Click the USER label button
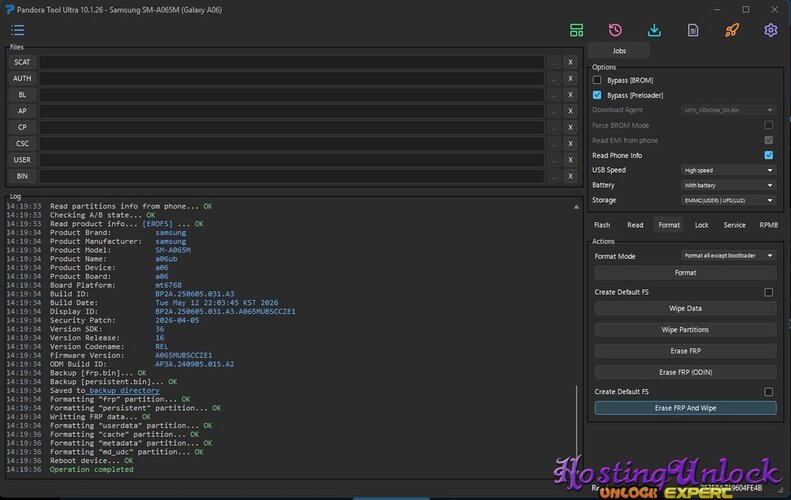This screenshot has width=791, height=500. 22,160
